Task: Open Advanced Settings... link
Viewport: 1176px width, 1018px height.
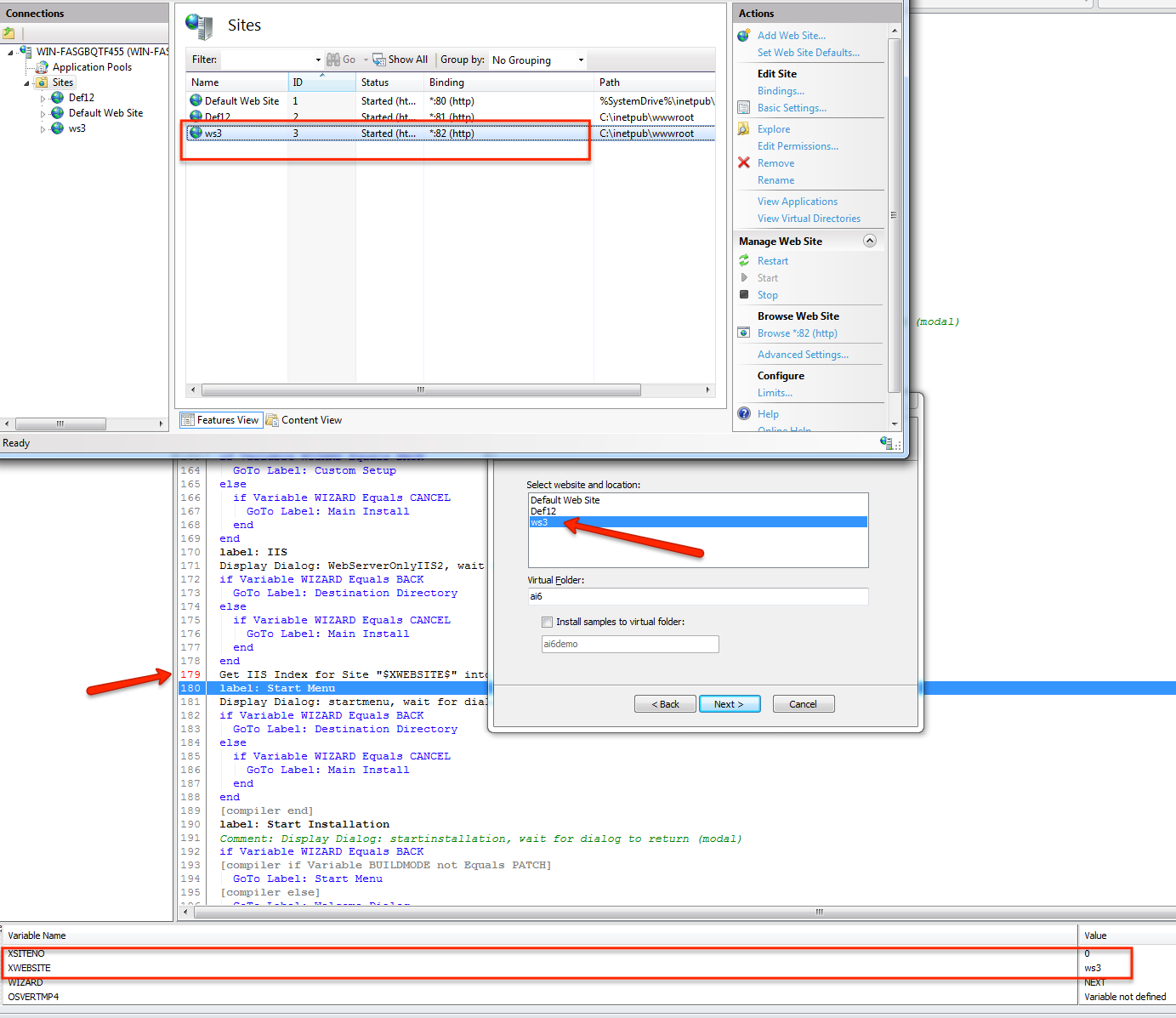Action: coord(803,355)
